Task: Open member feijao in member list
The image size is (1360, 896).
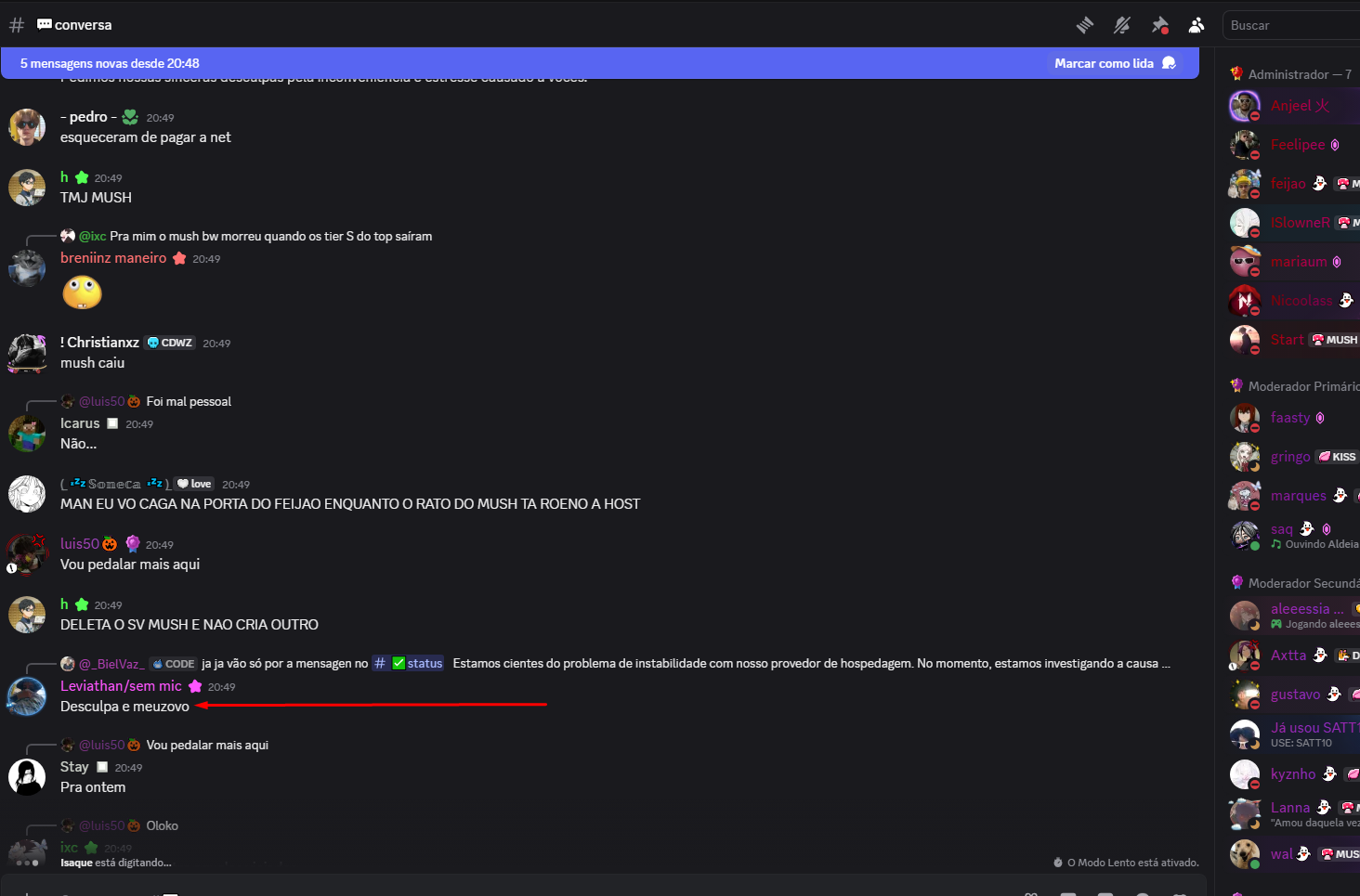Action: pos(1293,184)
